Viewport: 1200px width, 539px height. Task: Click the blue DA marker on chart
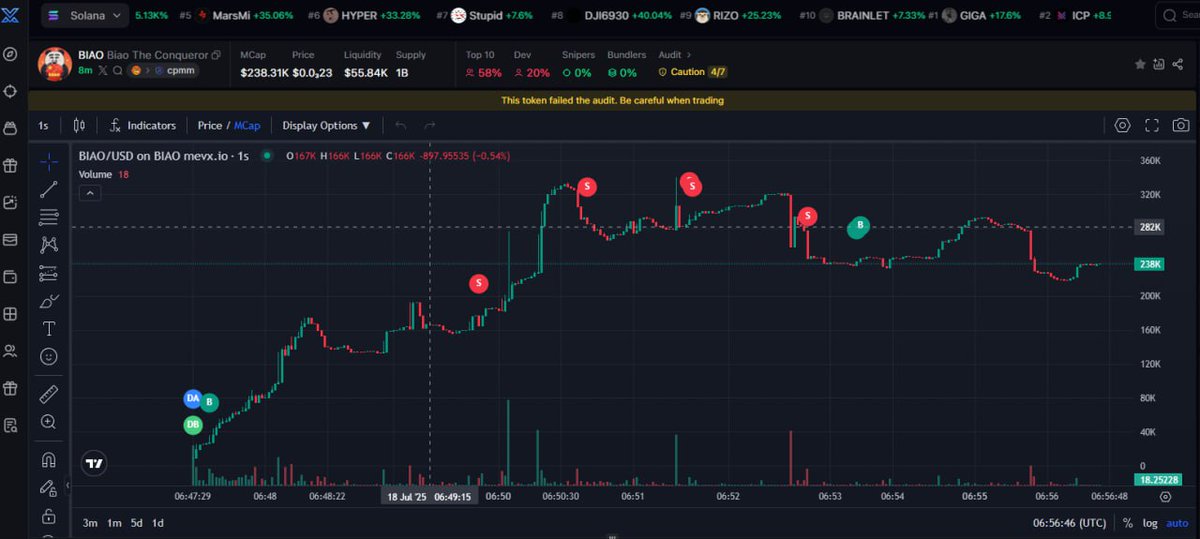[192, 398]
